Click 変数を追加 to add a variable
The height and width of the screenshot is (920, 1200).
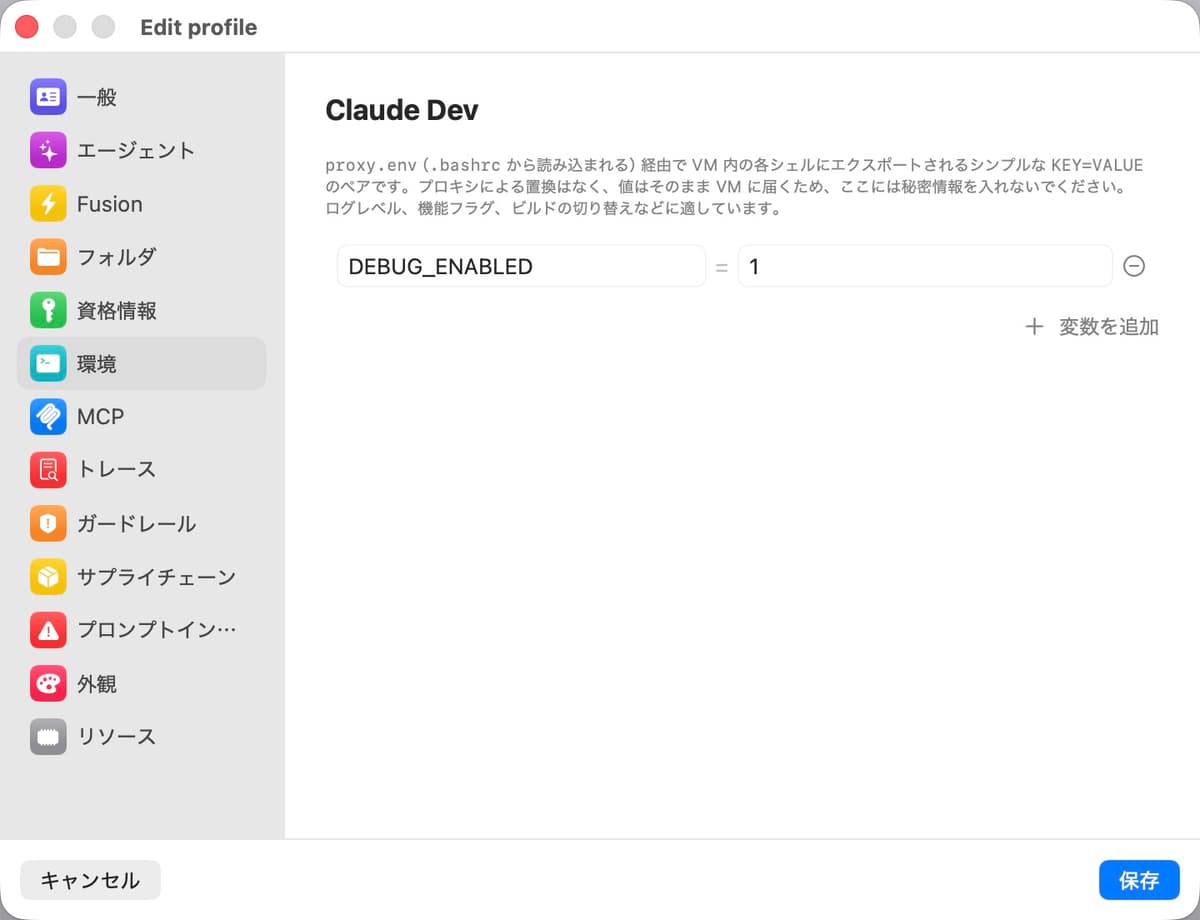click(x=1092, y=326)
